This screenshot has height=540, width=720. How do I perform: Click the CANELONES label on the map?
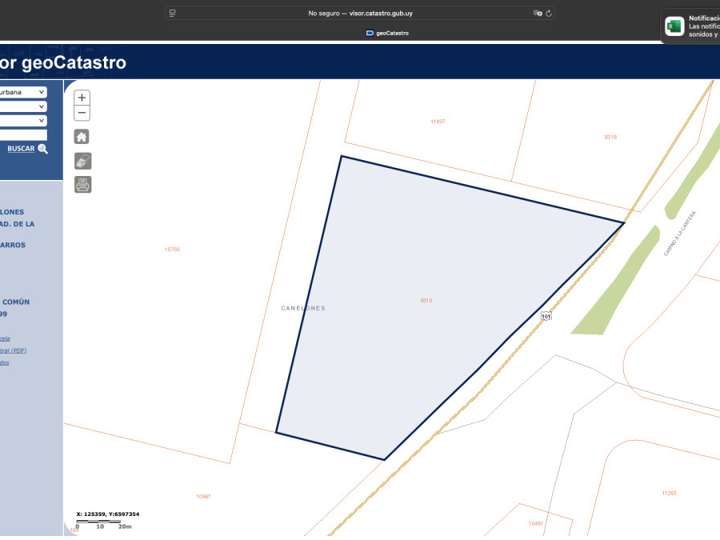click(x=303, y=308)
